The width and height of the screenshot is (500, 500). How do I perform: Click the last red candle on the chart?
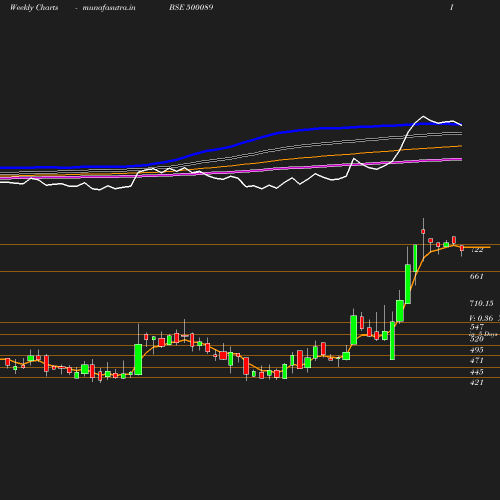[462, 248]
